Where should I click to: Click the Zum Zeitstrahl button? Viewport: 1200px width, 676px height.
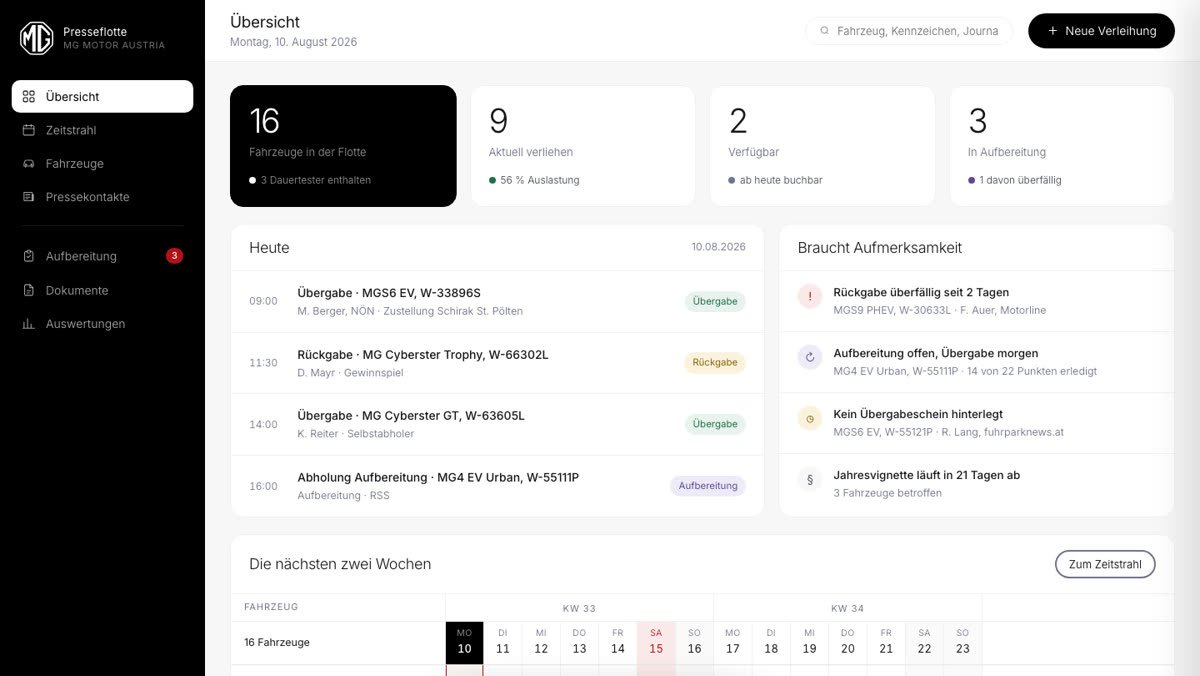1105,564
